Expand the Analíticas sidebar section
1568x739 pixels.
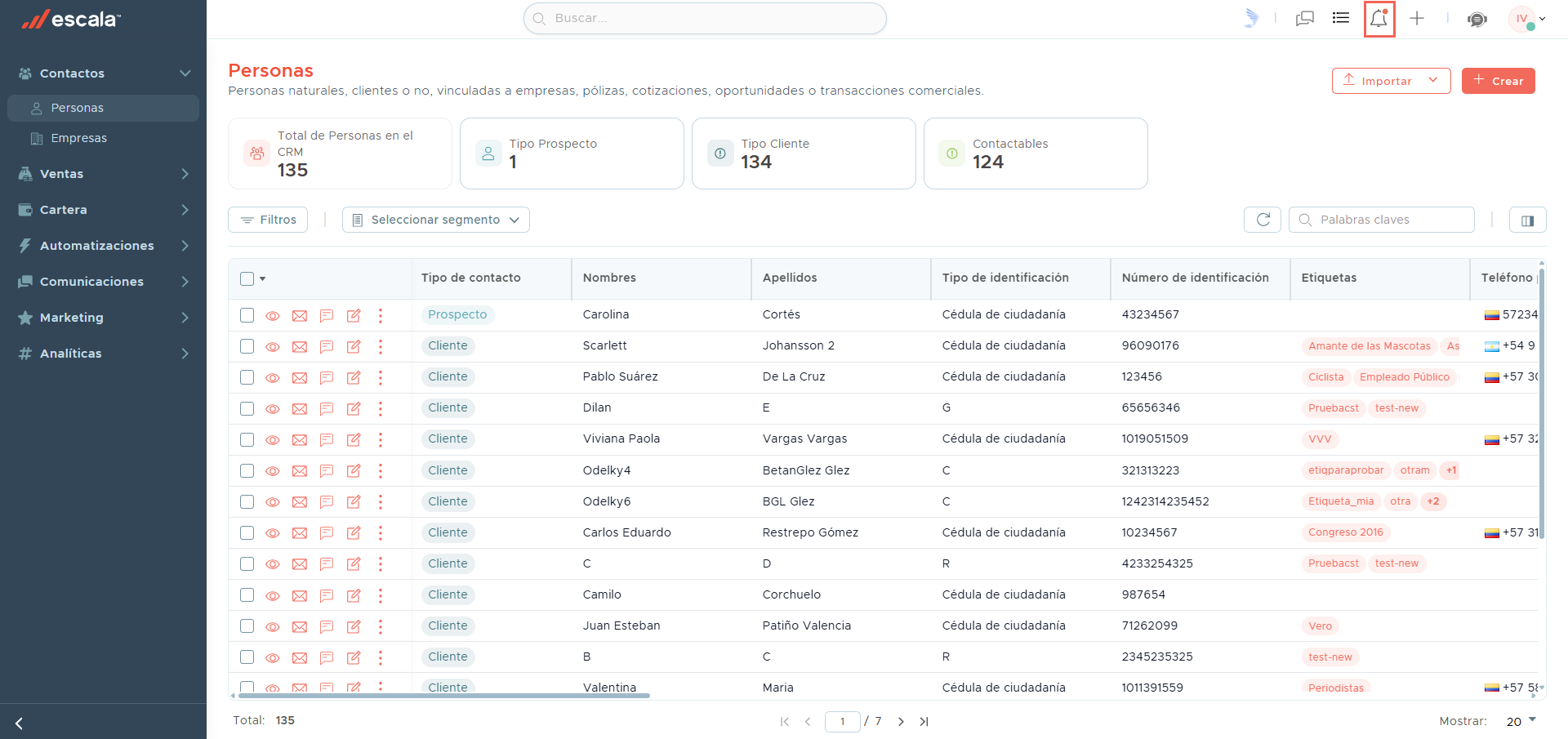tap(104, 354)
